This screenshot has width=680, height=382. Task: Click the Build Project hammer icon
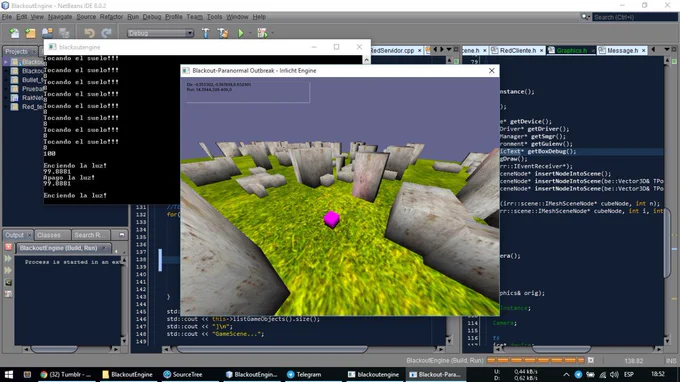[206, 33]
